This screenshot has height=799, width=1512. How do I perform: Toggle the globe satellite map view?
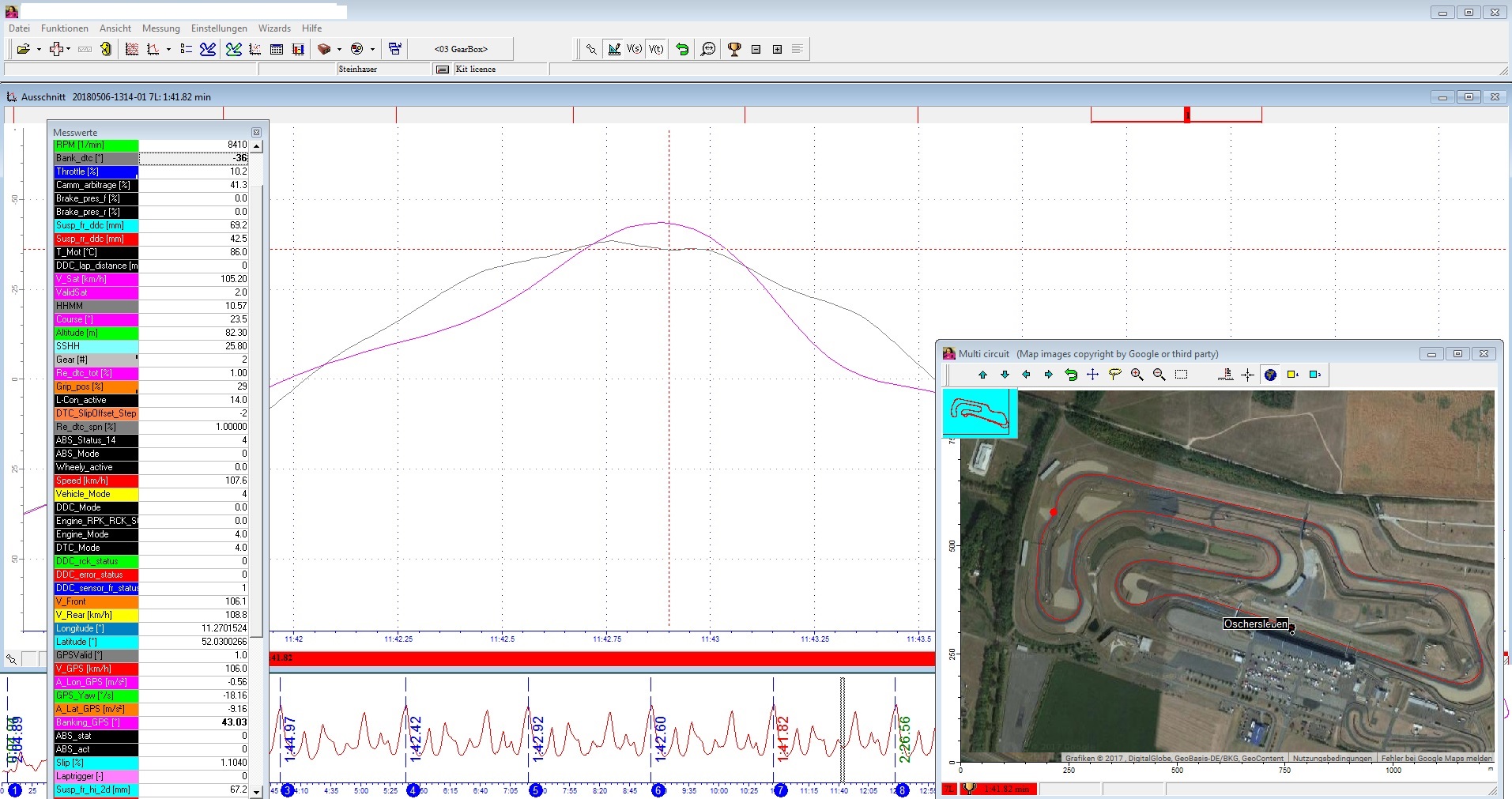pos(1270,375)
